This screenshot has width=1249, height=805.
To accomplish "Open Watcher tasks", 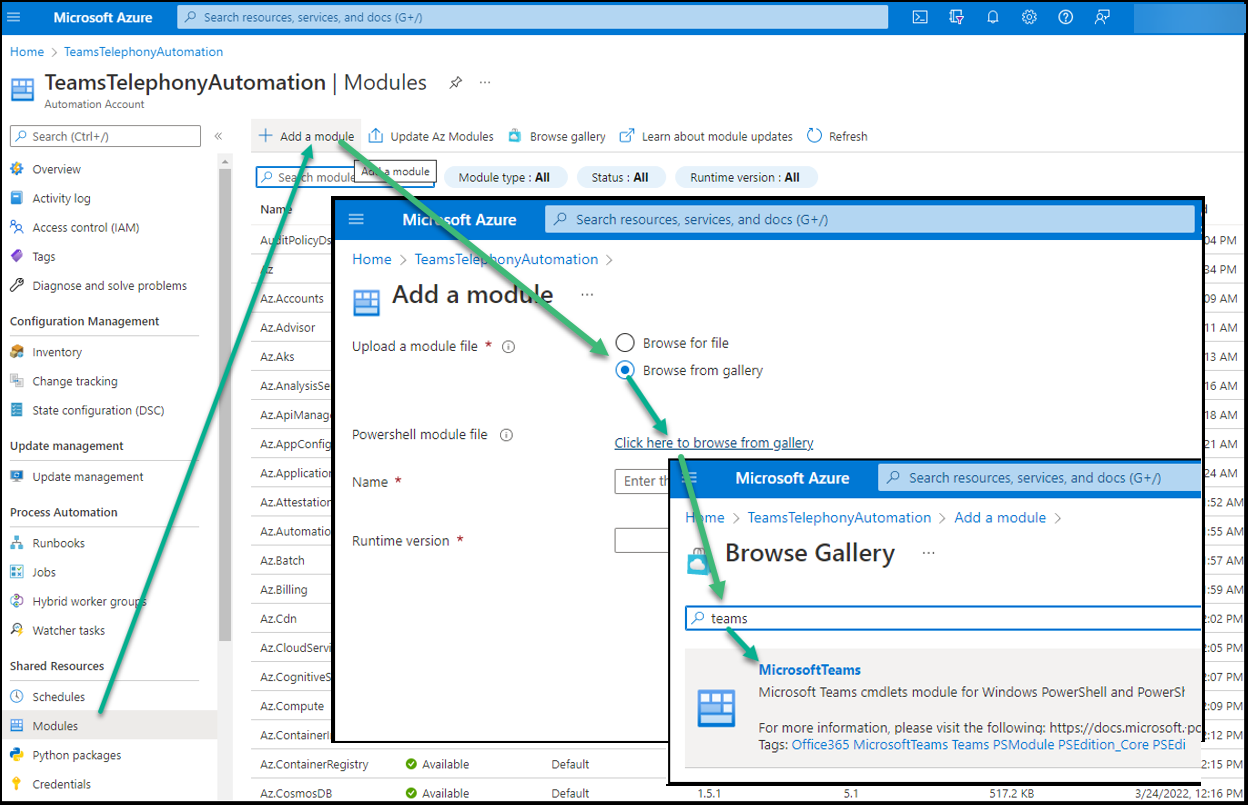I will [x=69, y=630].
